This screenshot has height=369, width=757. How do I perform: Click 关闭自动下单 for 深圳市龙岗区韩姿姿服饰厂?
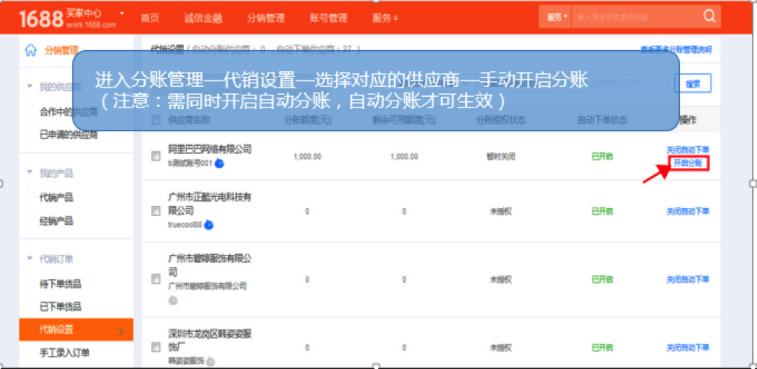click(688, 347)
